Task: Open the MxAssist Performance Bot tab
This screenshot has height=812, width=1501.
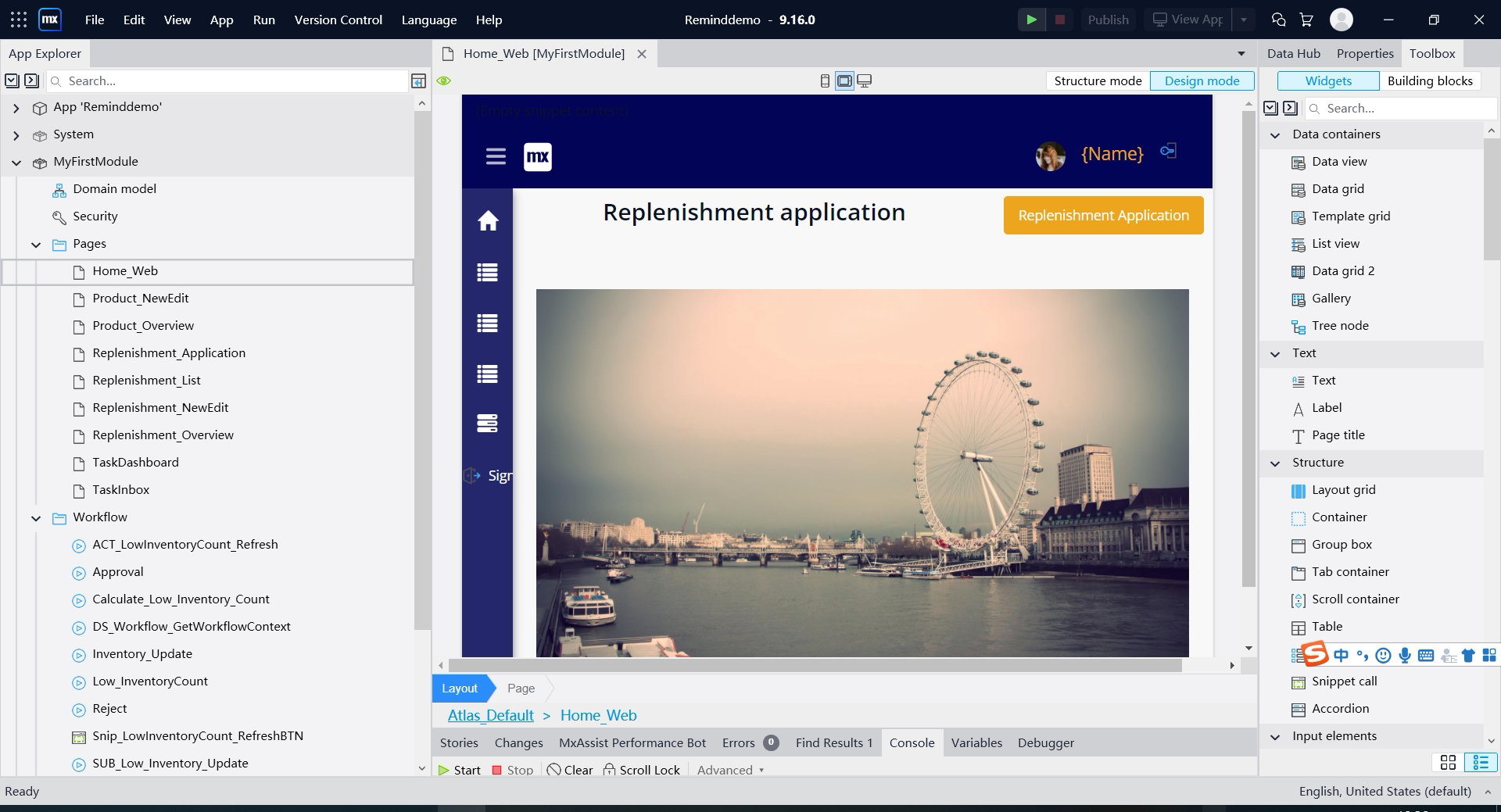Action: 632,742
